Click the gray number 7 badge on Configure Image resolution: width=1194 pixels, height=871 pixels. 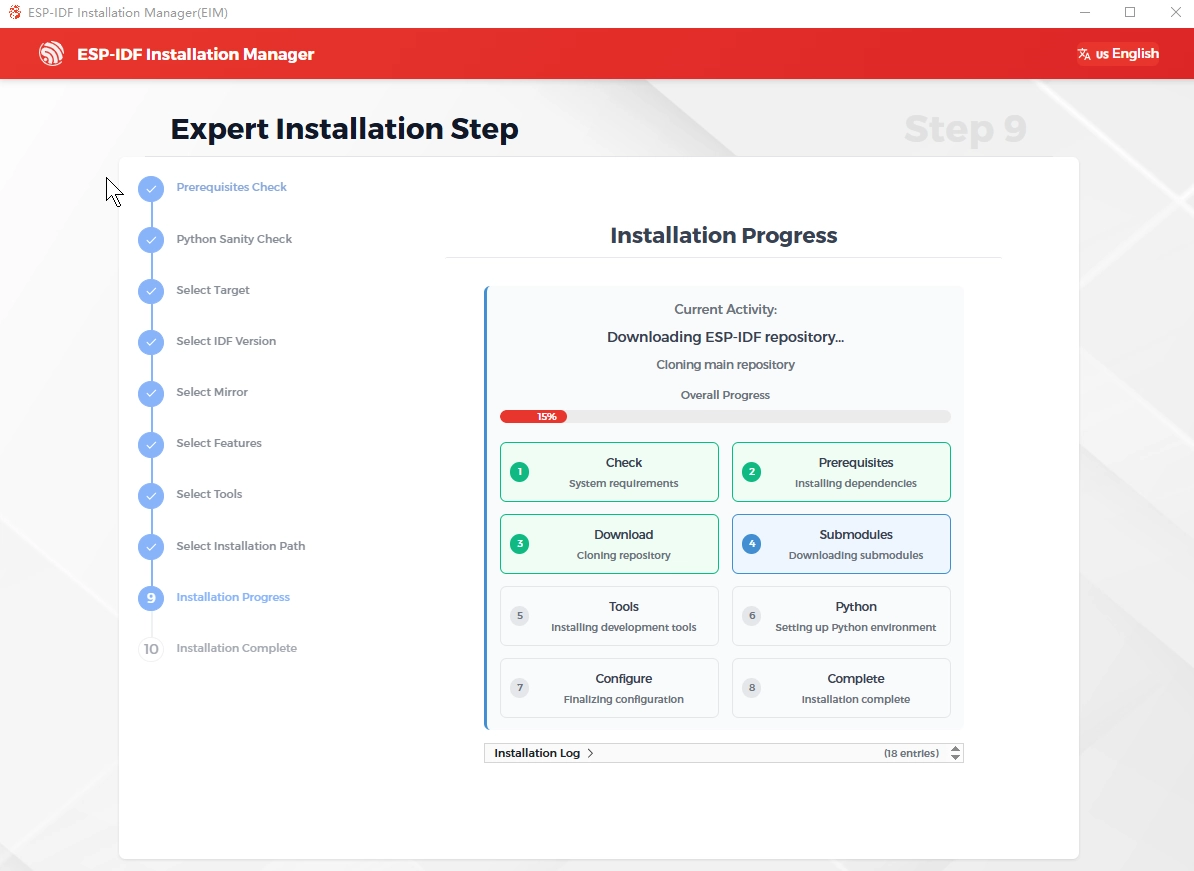point(520,688)
